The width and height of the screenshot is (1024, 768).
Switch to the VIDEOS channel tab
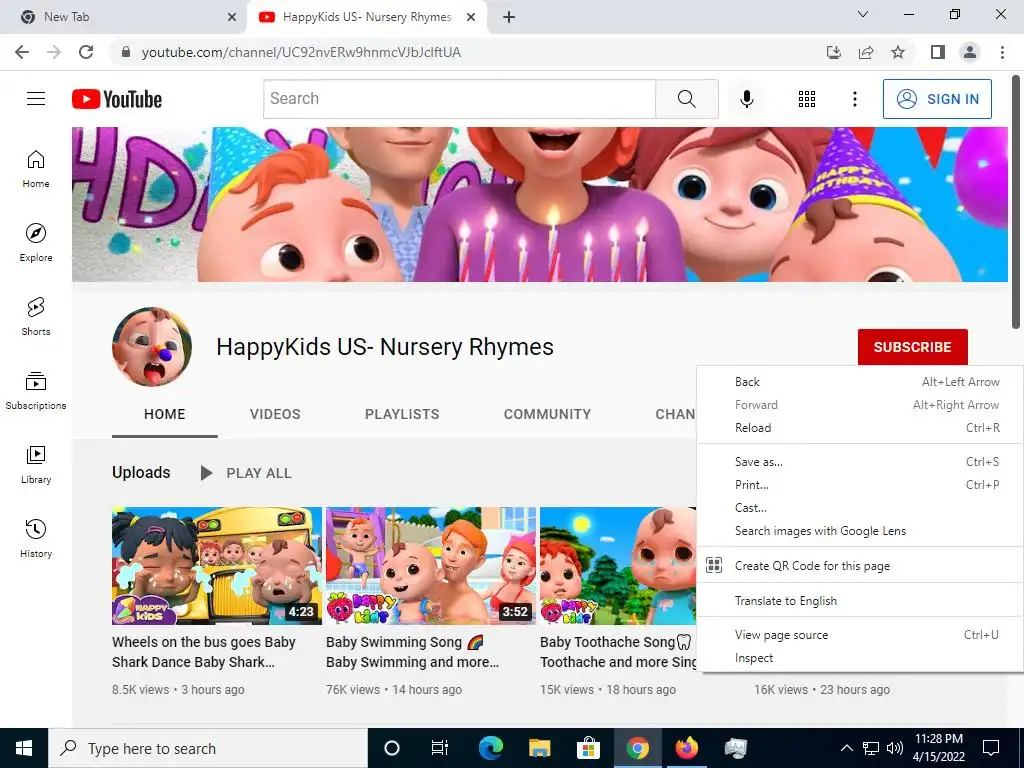275,414
